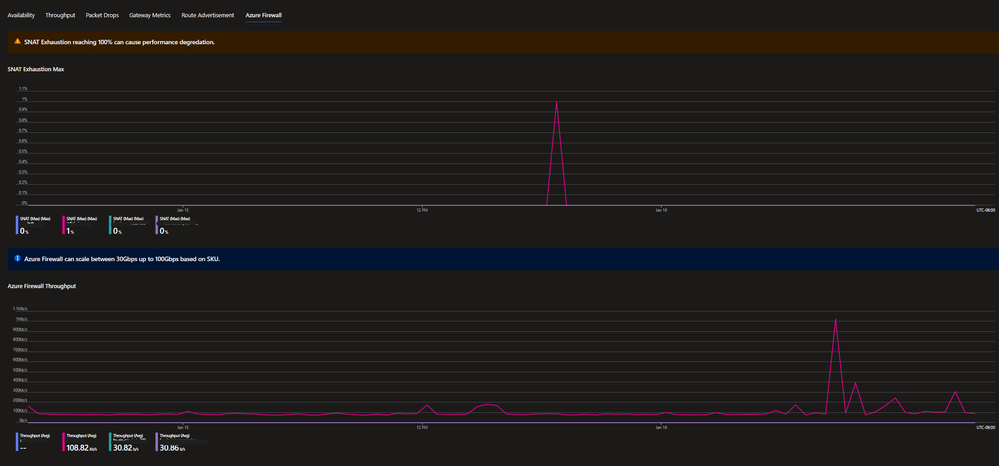Click the blue Throughput legend color bar
This screenshot has width=999, height=466.
pyautogui.click(x=17, y=442)
